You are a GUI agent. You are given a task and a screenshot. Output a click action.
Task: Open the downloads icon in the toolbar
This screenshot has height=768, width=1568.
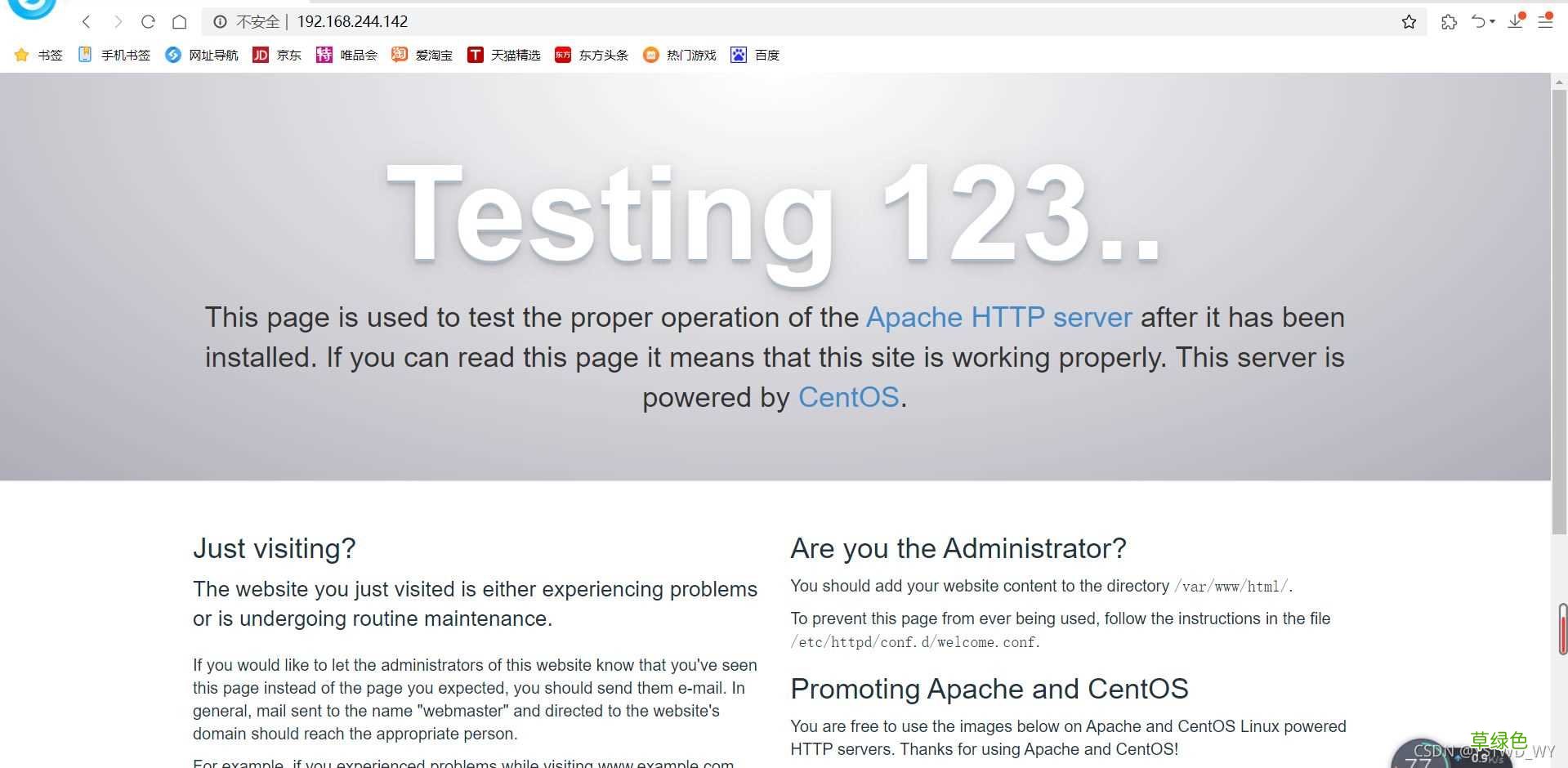[x=1516, y=21]
